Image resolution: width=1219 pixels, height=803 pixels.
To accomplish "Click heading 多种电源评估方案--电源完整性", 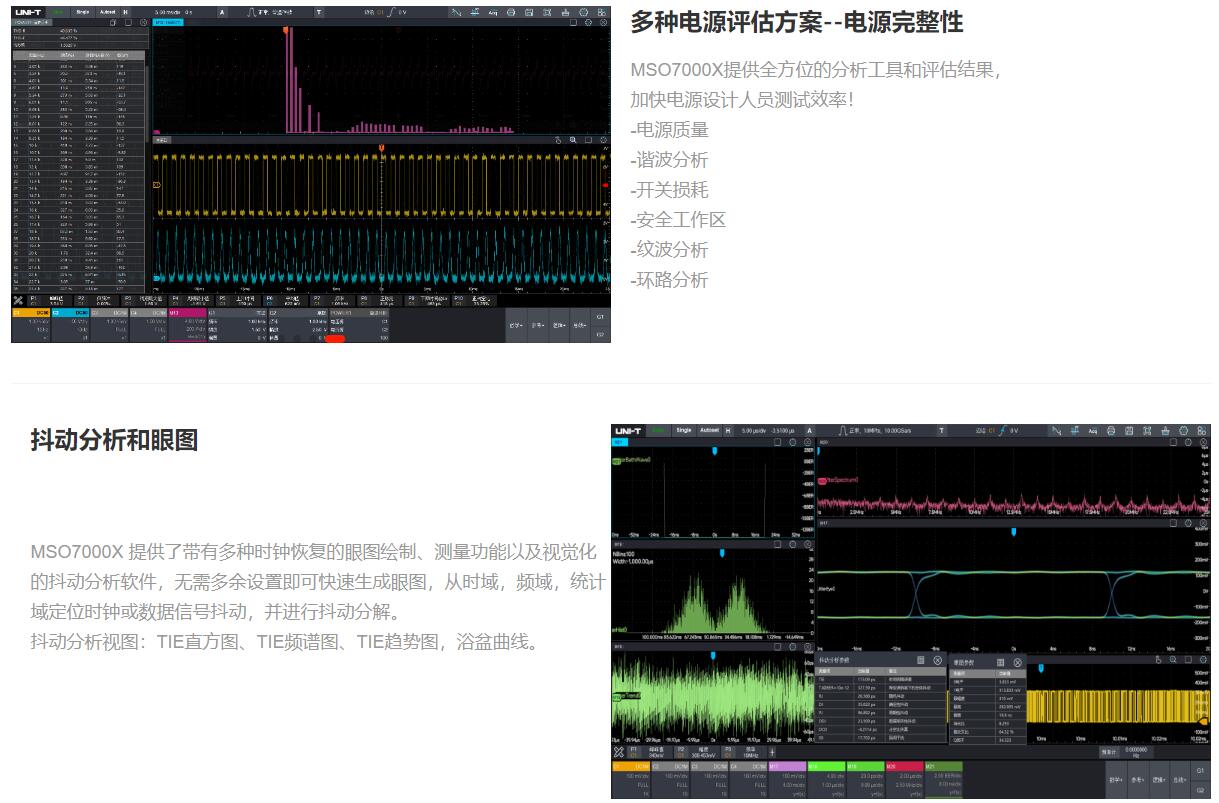I will point(797,23).
